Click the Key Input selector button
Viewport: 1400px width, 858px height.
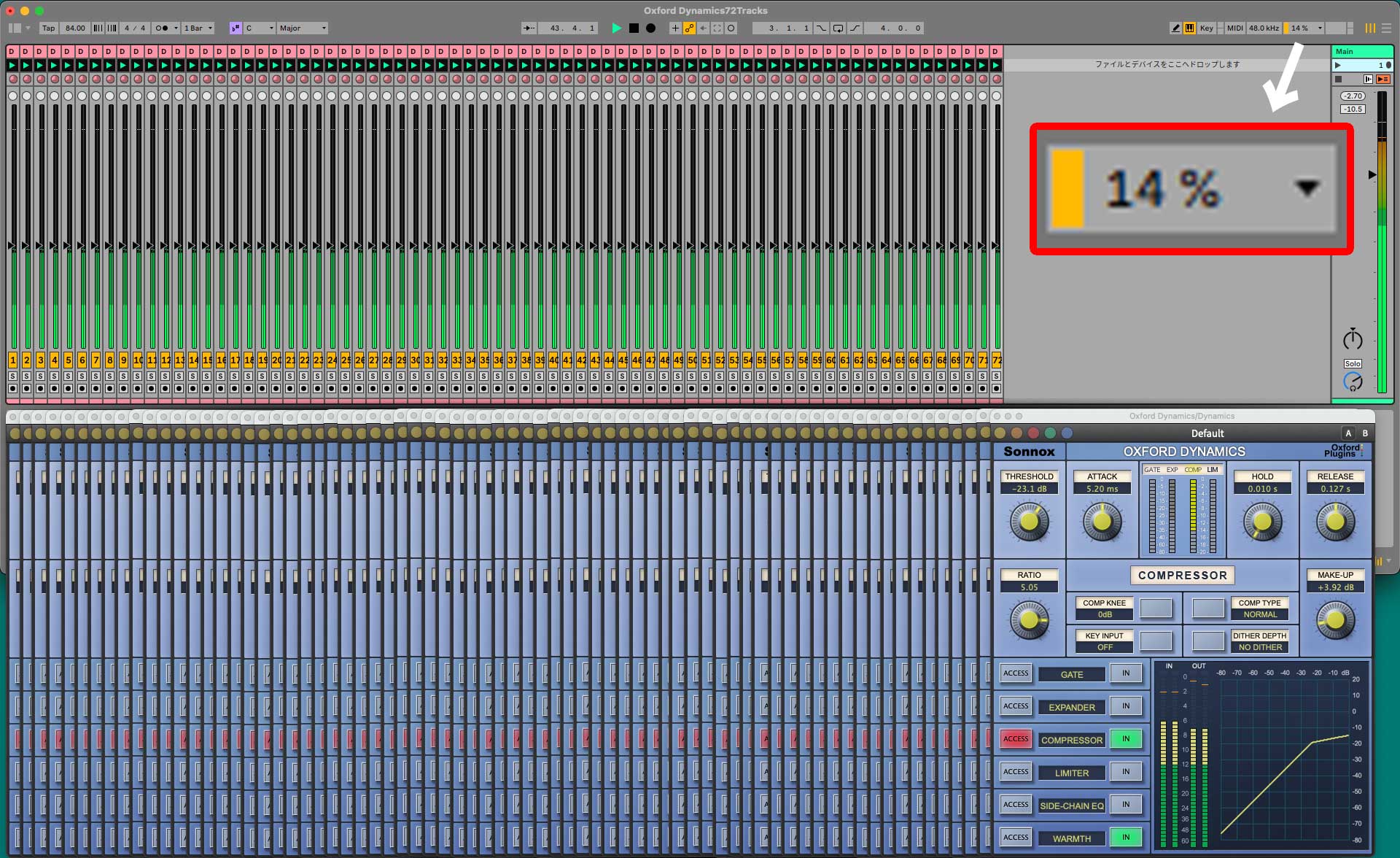coord(1156,641)
